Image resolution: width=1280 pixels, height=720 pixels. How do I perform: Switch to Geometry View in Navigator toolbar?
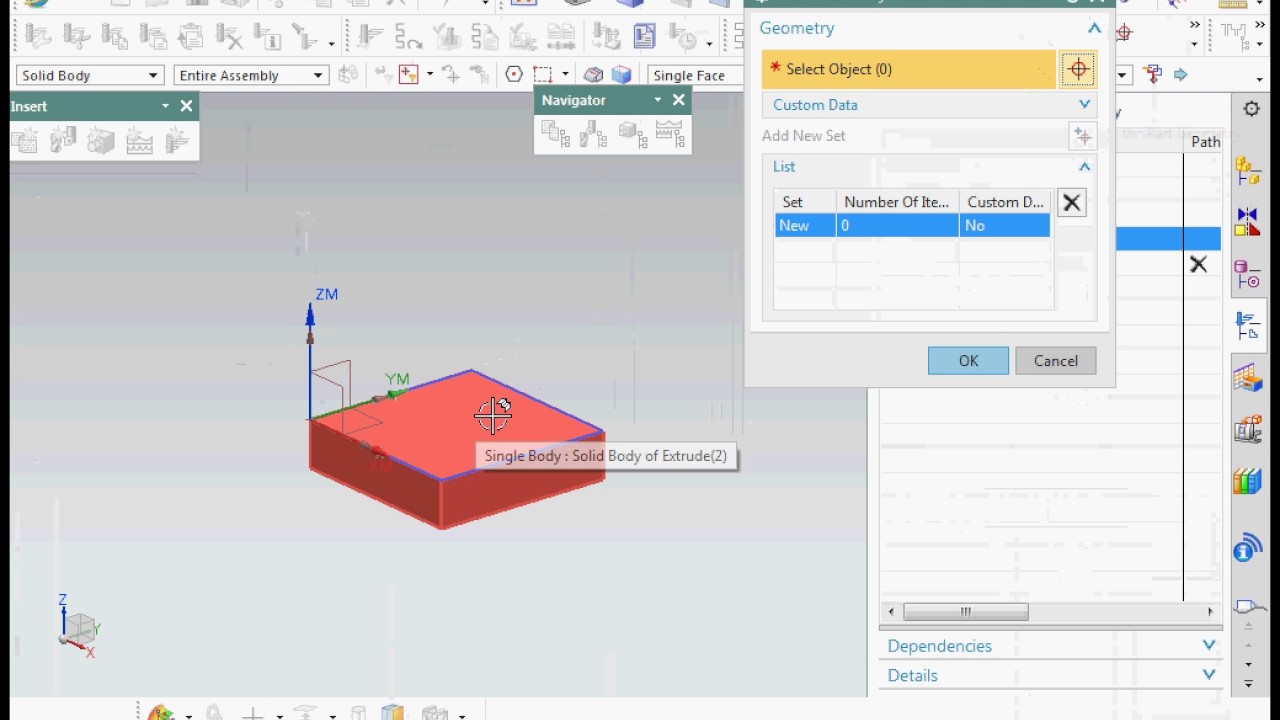tap(631, 133)
